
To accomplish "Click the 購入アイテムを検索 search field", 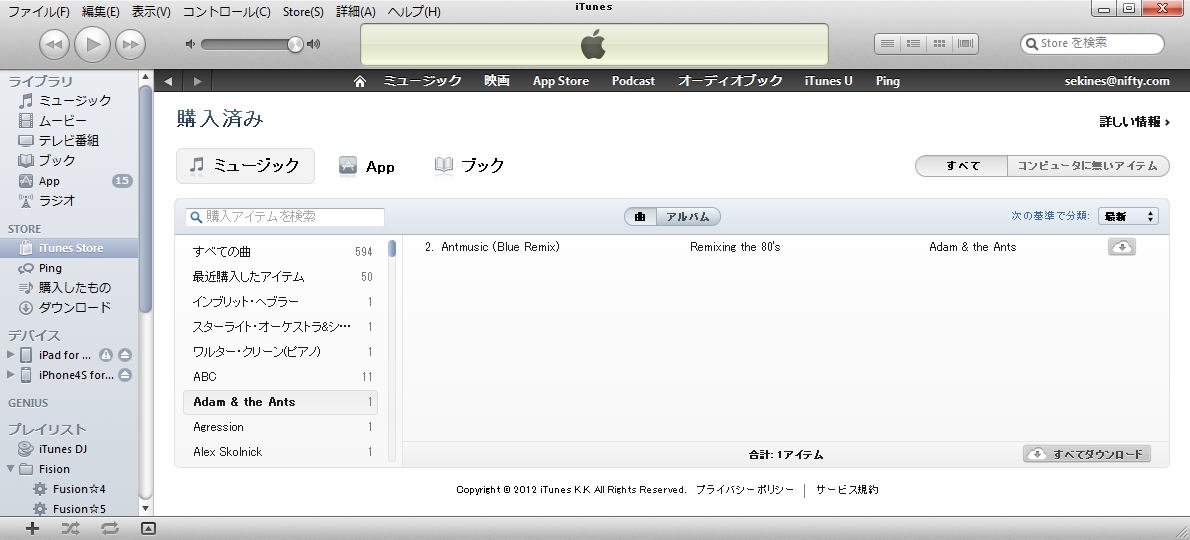I will point(285,217).
